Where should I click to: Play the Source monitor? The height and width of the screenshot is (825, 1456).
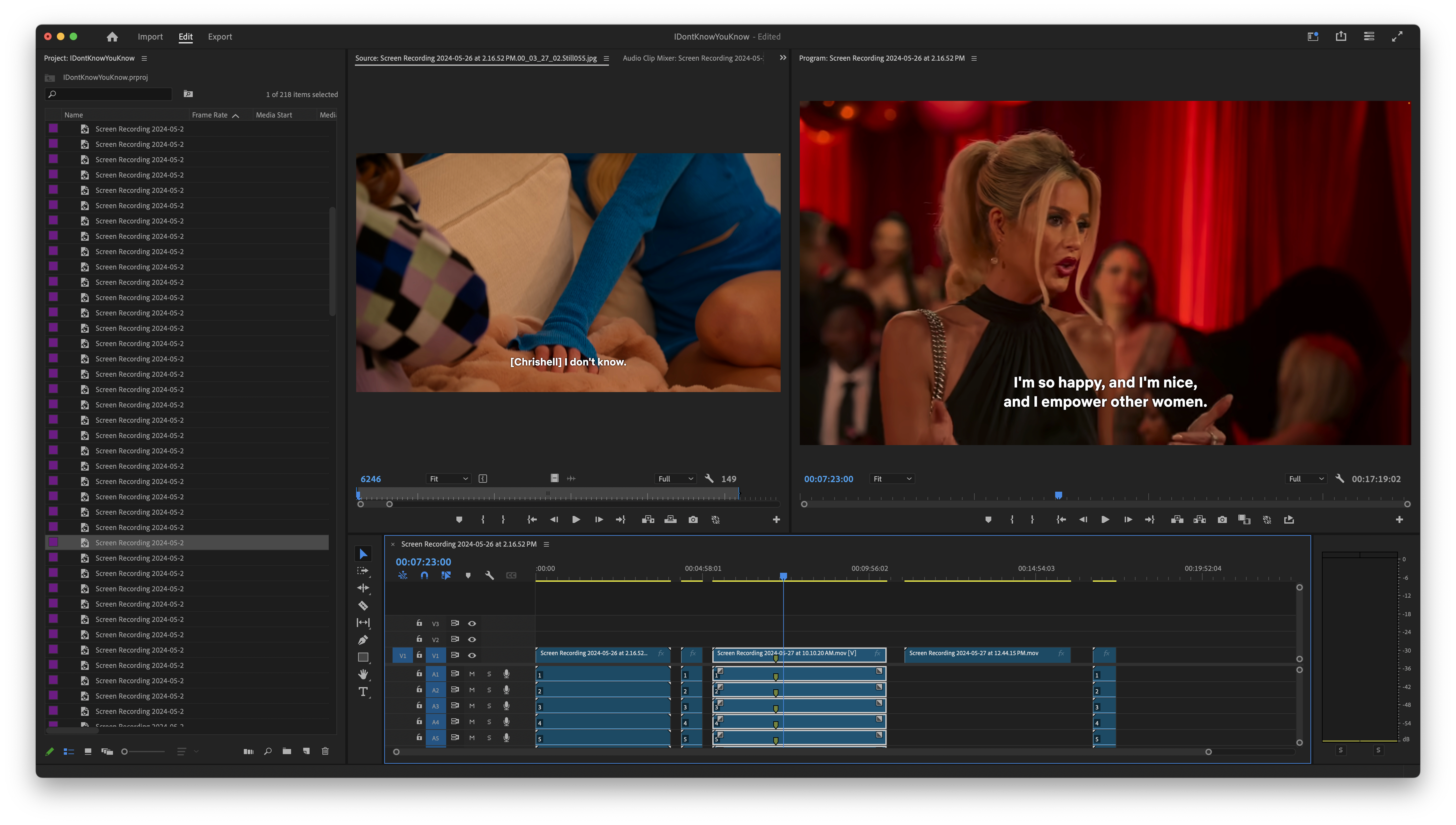575,519
